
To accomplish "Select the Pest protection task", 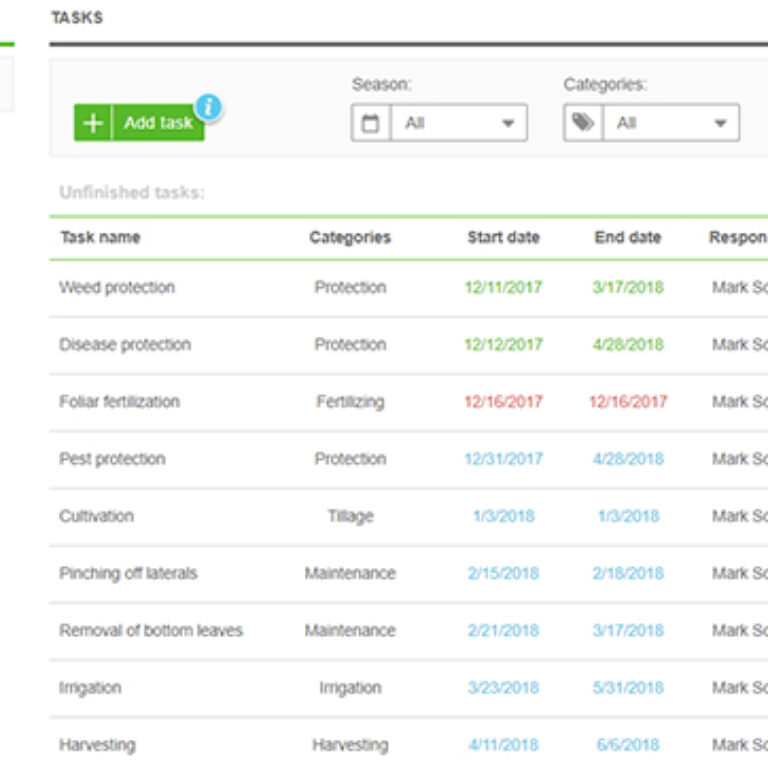I will pyautogui.click(x=112, y=459).
